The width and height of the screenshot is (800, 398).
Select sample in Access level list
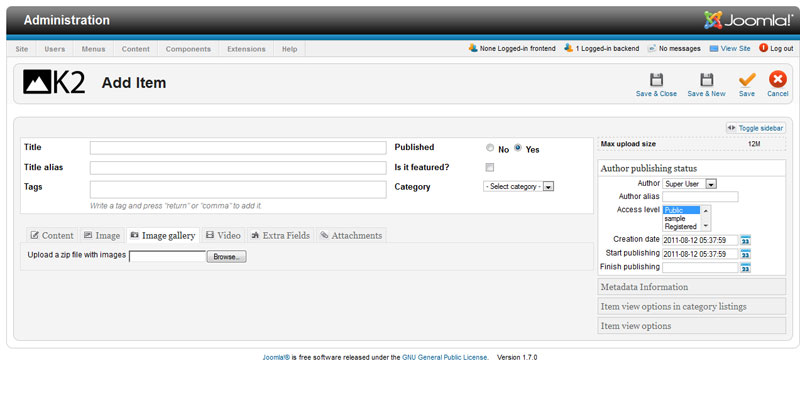tap(682, 218)
